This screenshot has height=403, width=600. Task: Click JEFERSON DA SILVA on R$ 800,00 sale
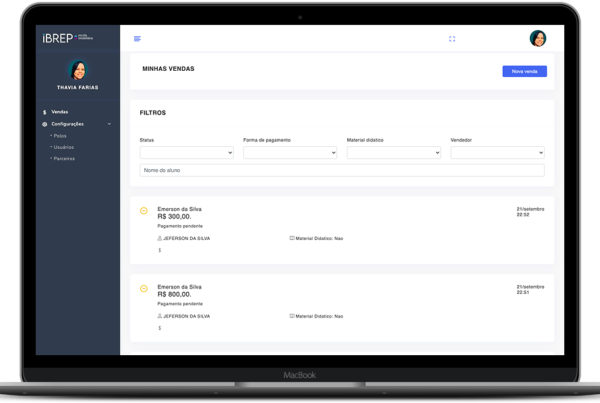coord(187,316)
